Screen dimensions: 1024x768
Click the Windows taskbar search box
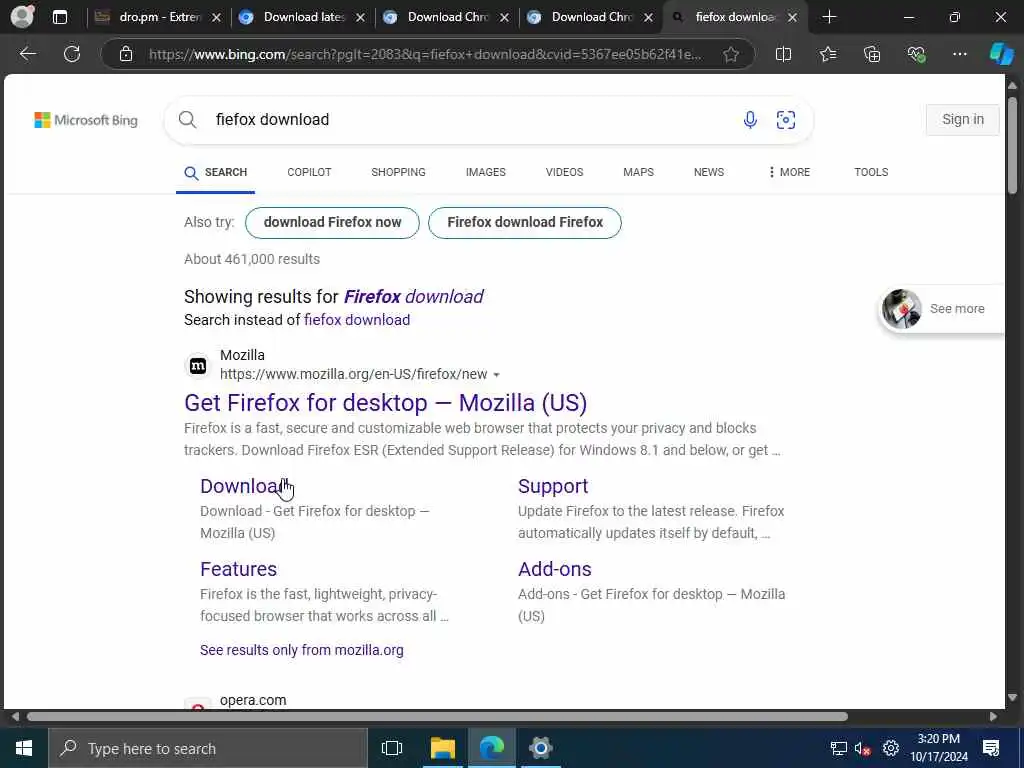(x=208, y=748)
